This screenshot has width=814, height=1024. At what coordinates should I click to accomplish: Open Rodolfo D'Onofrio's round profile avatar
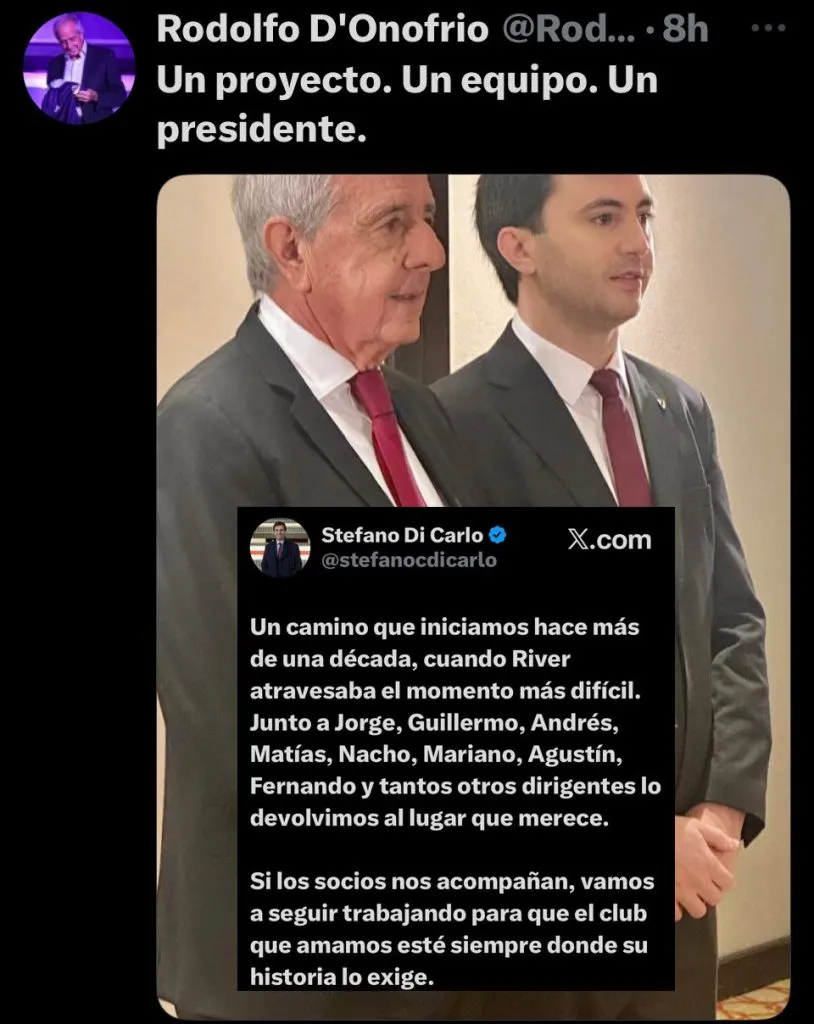(78, 68)
